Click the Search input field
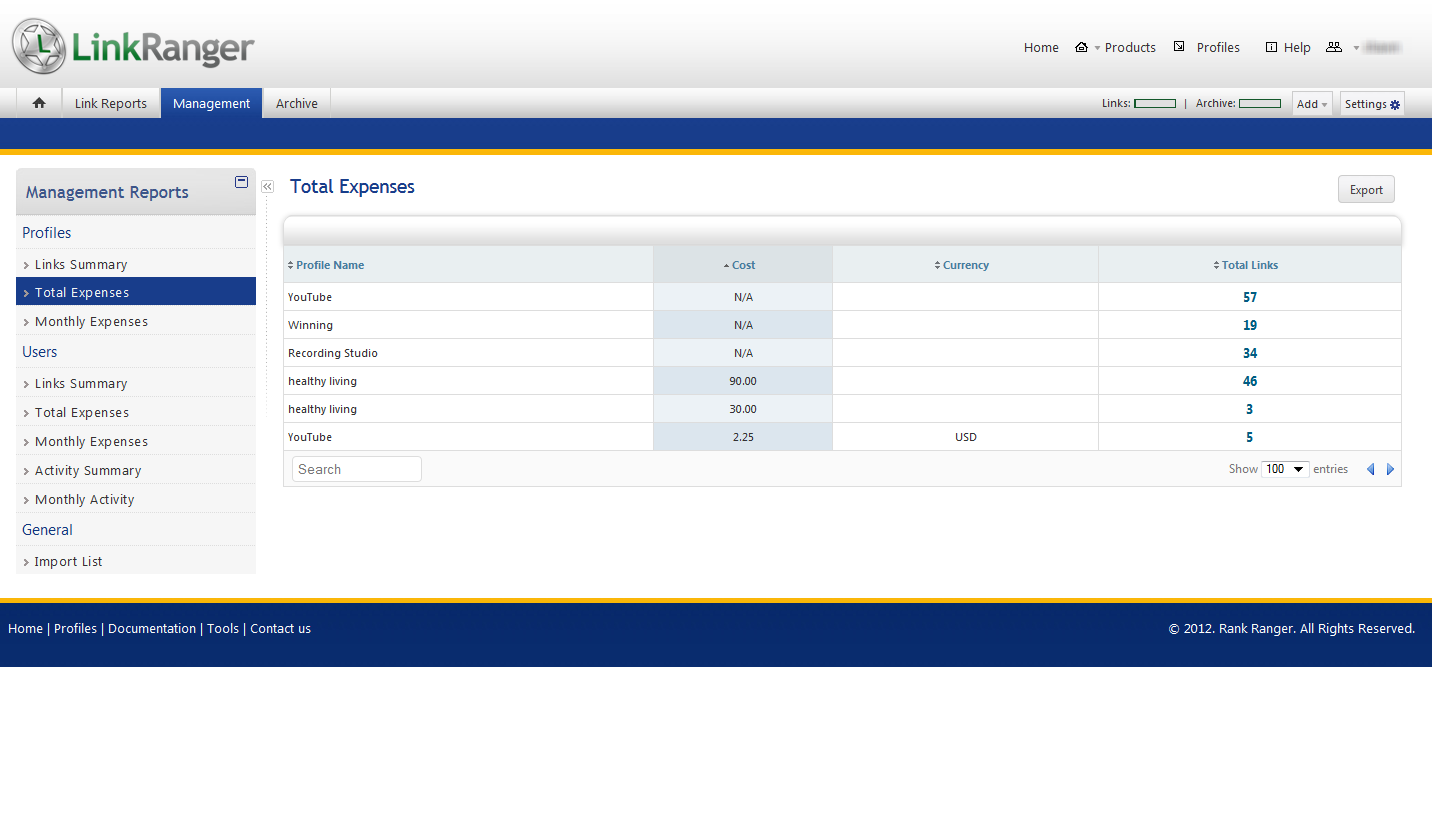1432x821 pixels. tap(357, 469)
